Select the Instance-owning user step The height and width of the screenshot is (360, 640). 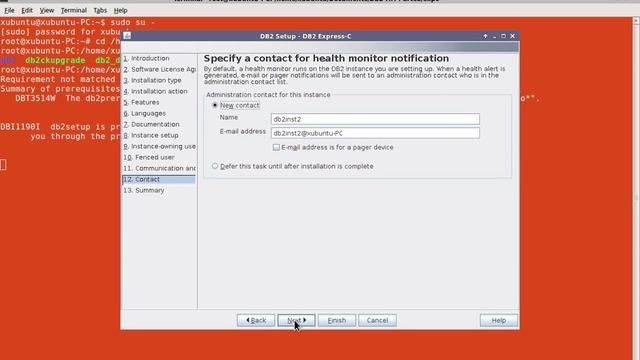coord(159,146)
